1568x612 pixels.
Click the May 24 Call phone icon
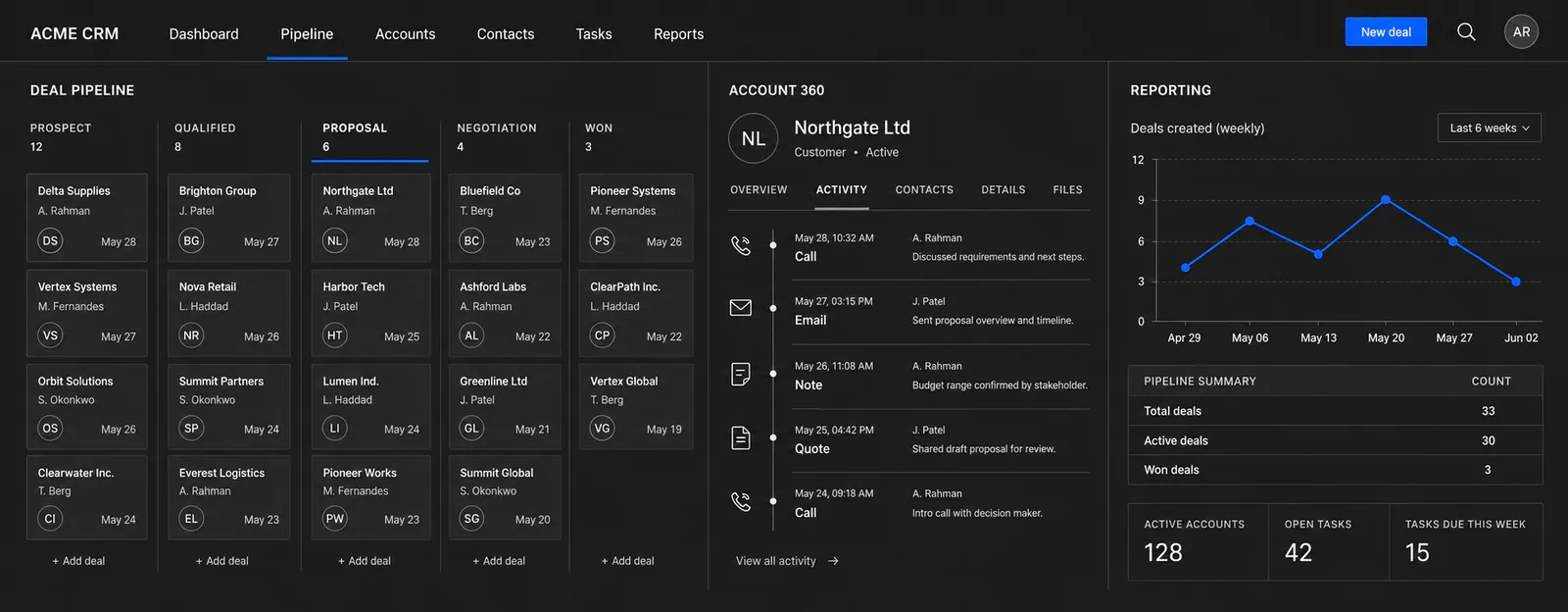tap(741, 501)
